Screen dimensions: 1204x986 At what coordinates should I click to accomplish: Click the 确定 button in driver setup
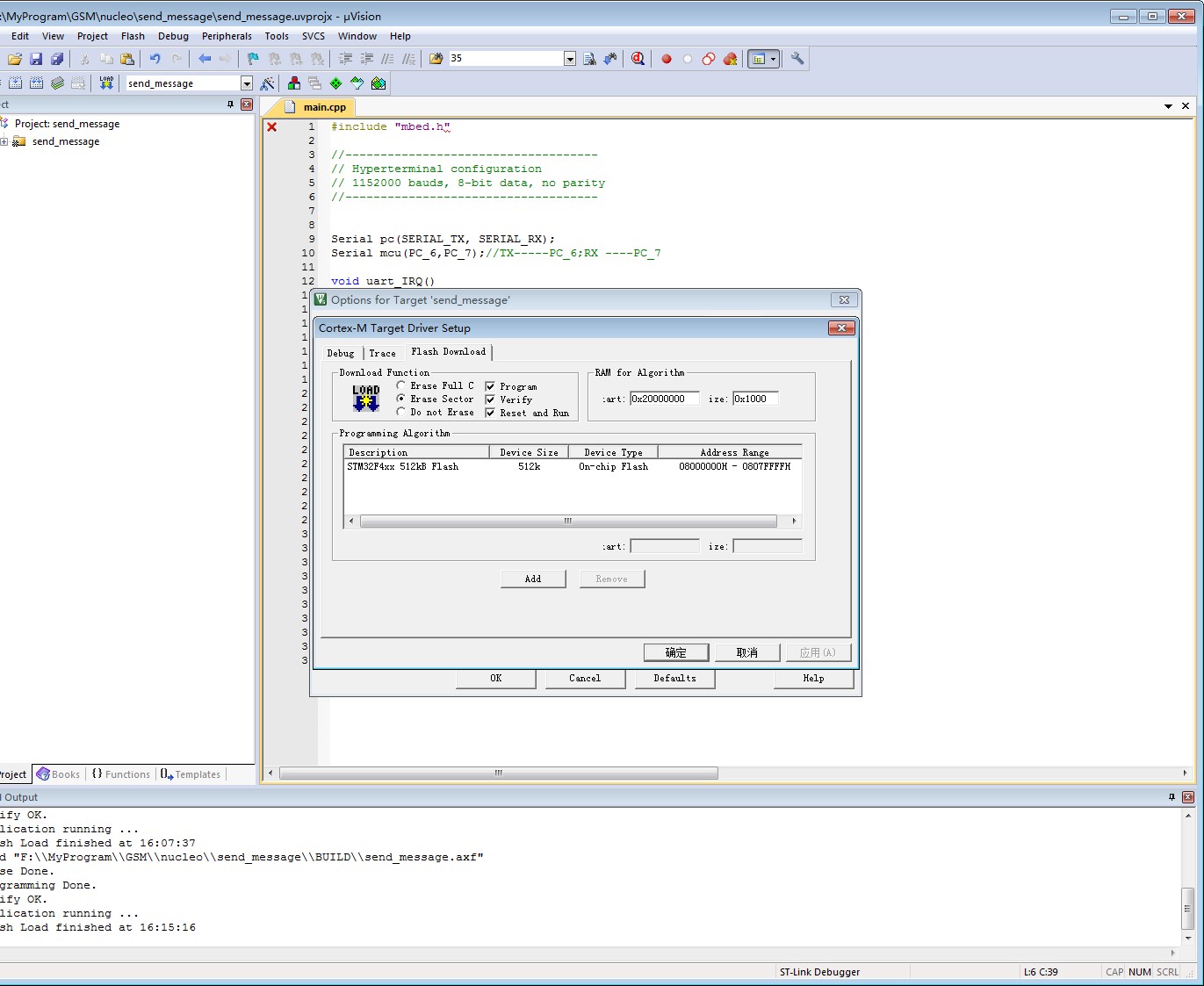pyautogui.click(x=676, y=652)
